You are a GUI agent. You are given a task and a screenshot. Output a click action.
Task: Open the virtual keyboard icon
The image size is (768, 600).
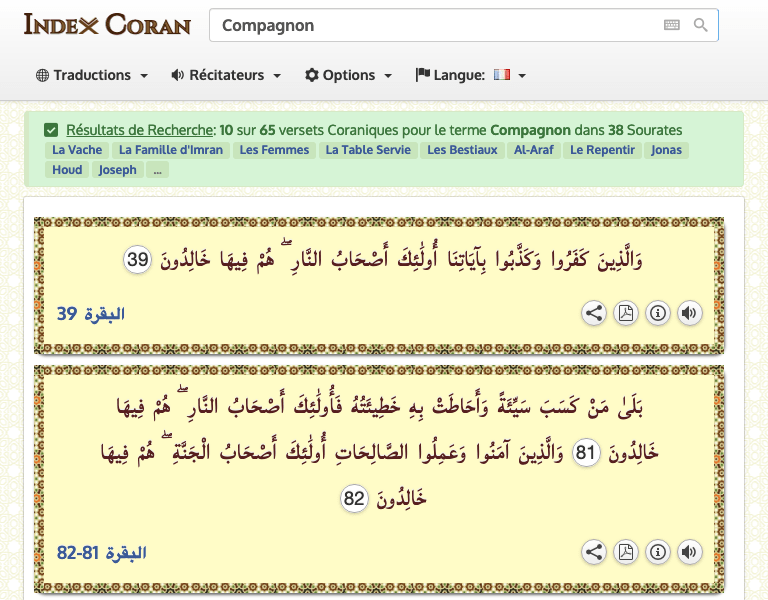pos(672,25)
